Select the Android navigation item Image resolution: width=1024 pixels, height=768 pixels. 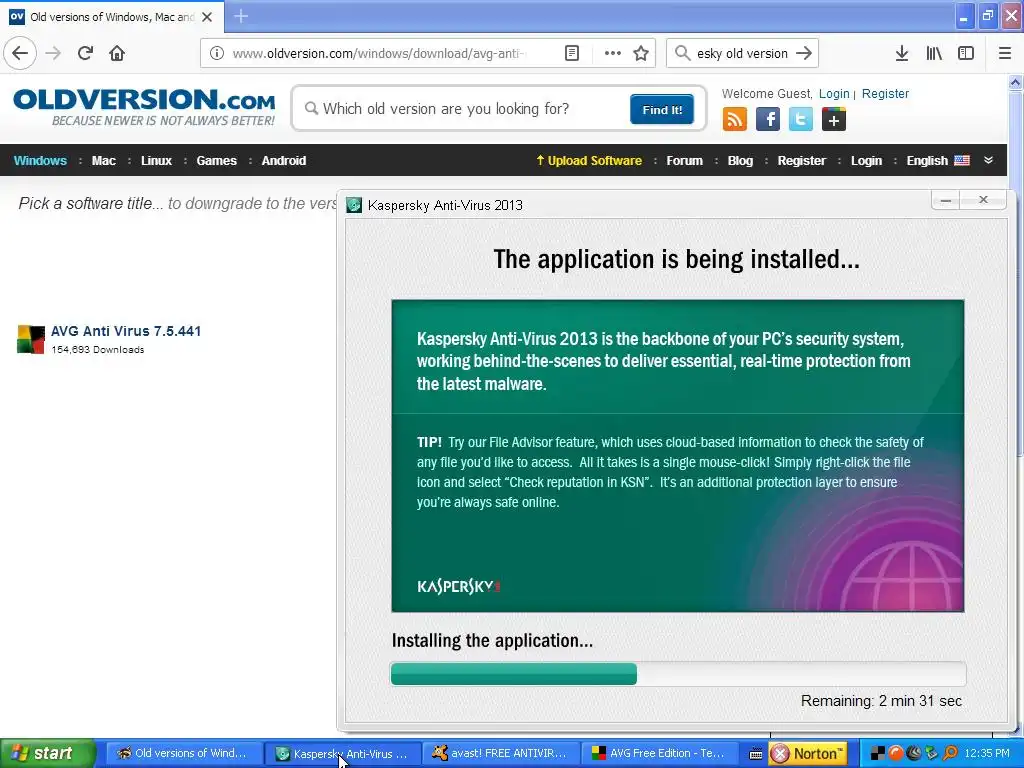coord(283,161)
